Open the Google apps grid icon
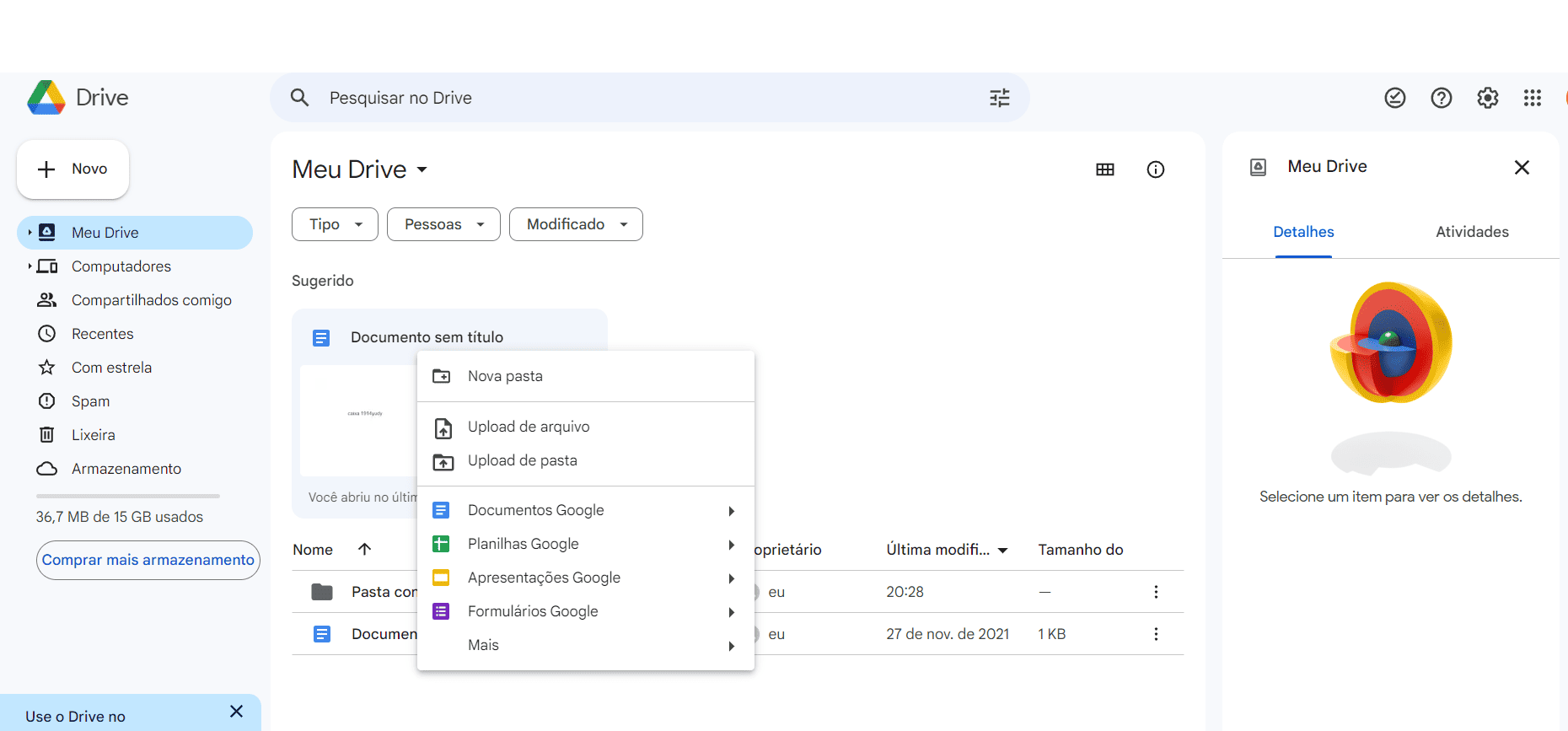 (x=1533, y=98)
